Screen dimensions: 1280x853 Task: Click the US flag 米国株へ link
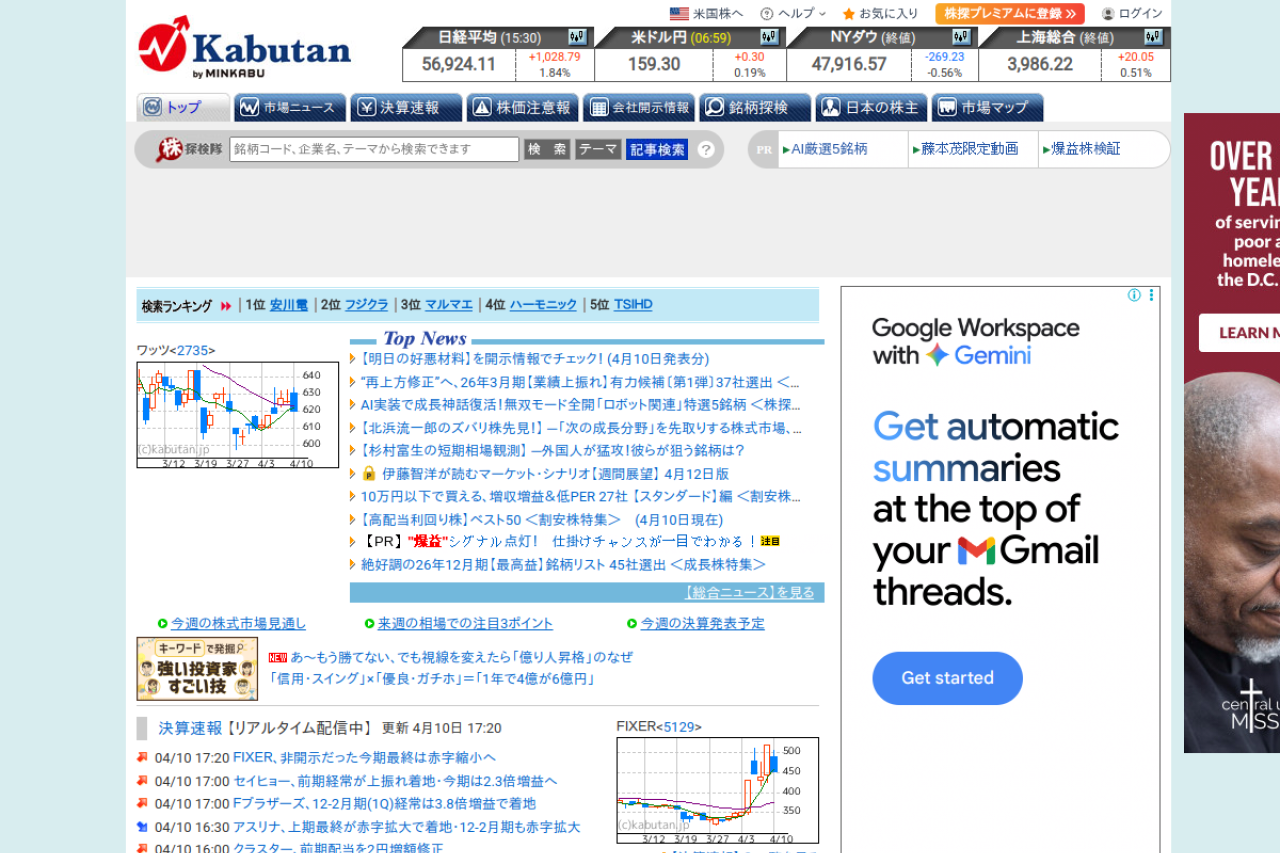pyautogui.click(x=706, y=14)
